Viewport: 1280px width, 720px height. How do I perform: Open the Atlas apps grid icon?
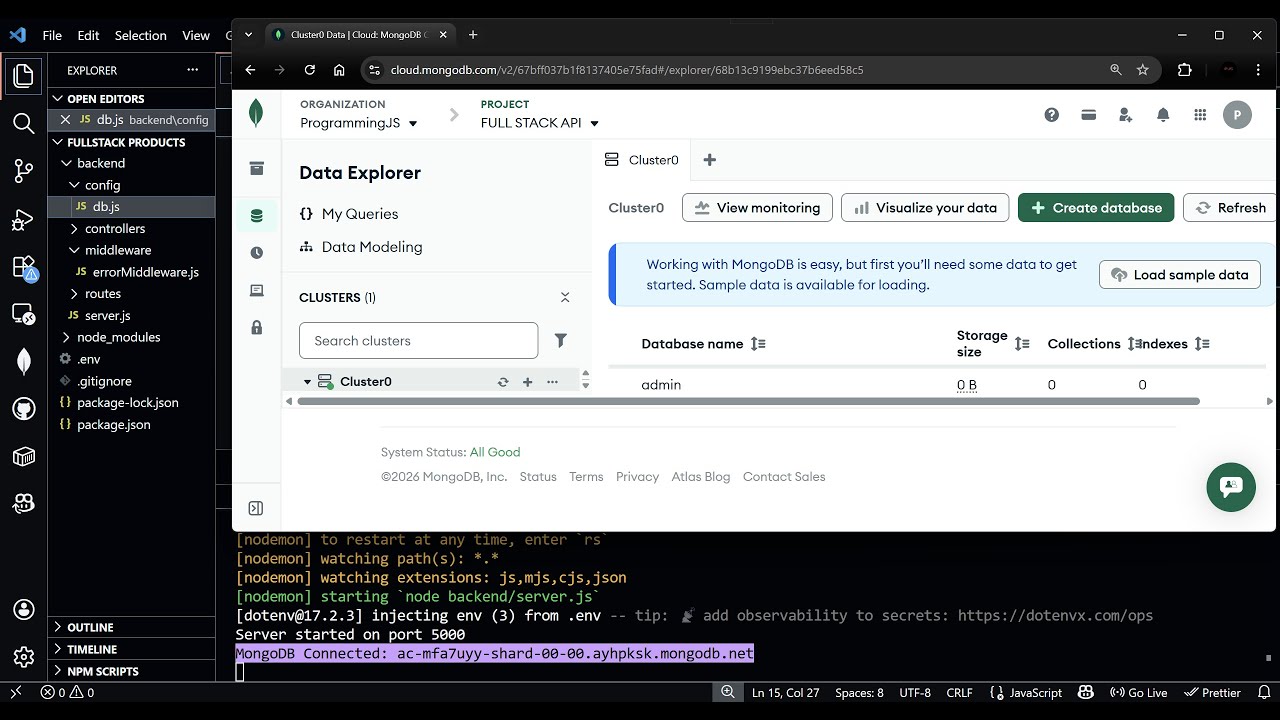point(1200,115)
